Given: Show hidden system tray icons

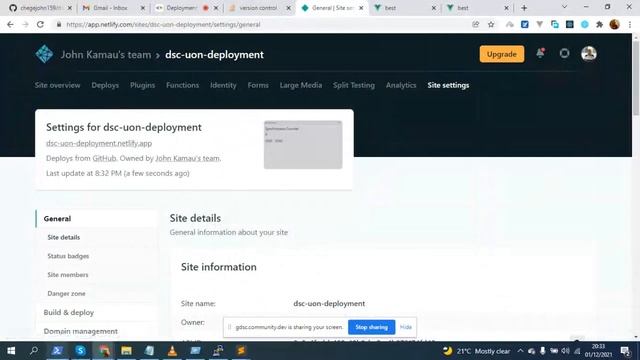Looking at the screenshot, I should (520, 351).
